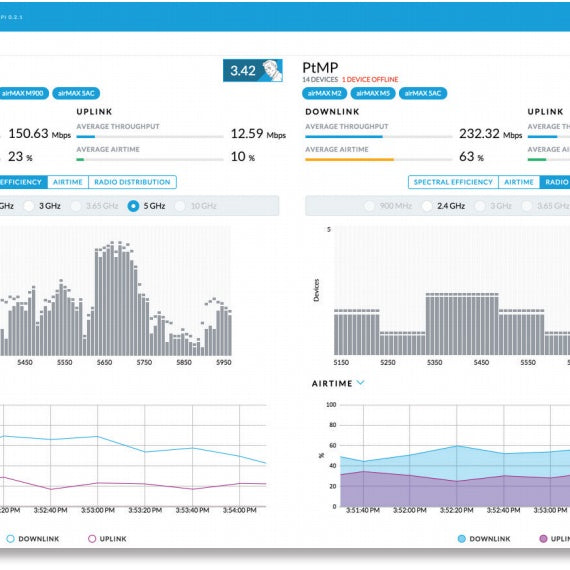570x570 pixels.
Task: Expand the AIRTIME chart dropdown chevron
Action: (360, 382)
